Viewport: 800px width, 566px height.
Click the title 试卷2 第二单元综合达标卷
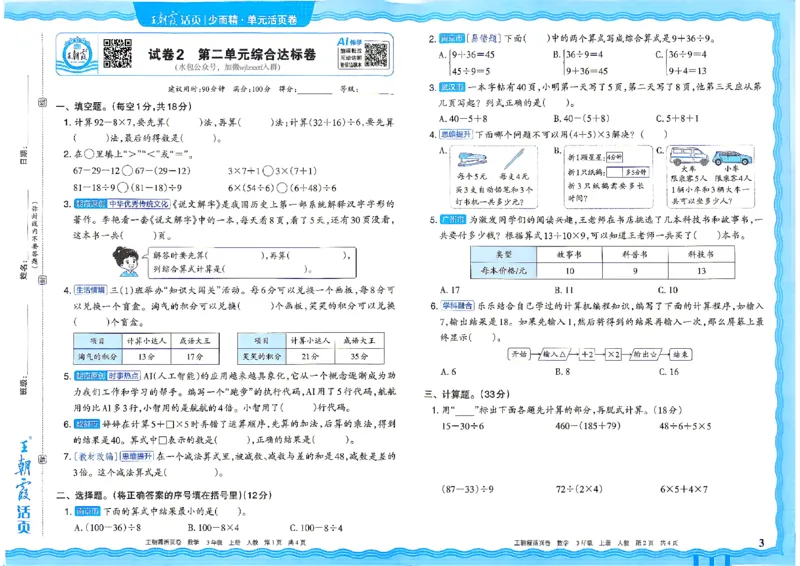tap(232, 54)
